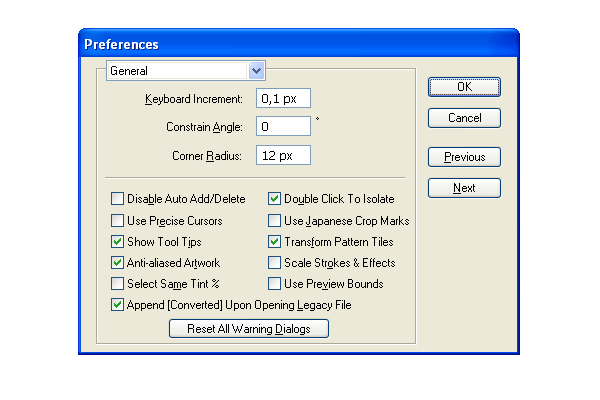Click Reset All Warning Dialogs button
The width and height of the screenshot is (600, 400).
click(249, 329)
